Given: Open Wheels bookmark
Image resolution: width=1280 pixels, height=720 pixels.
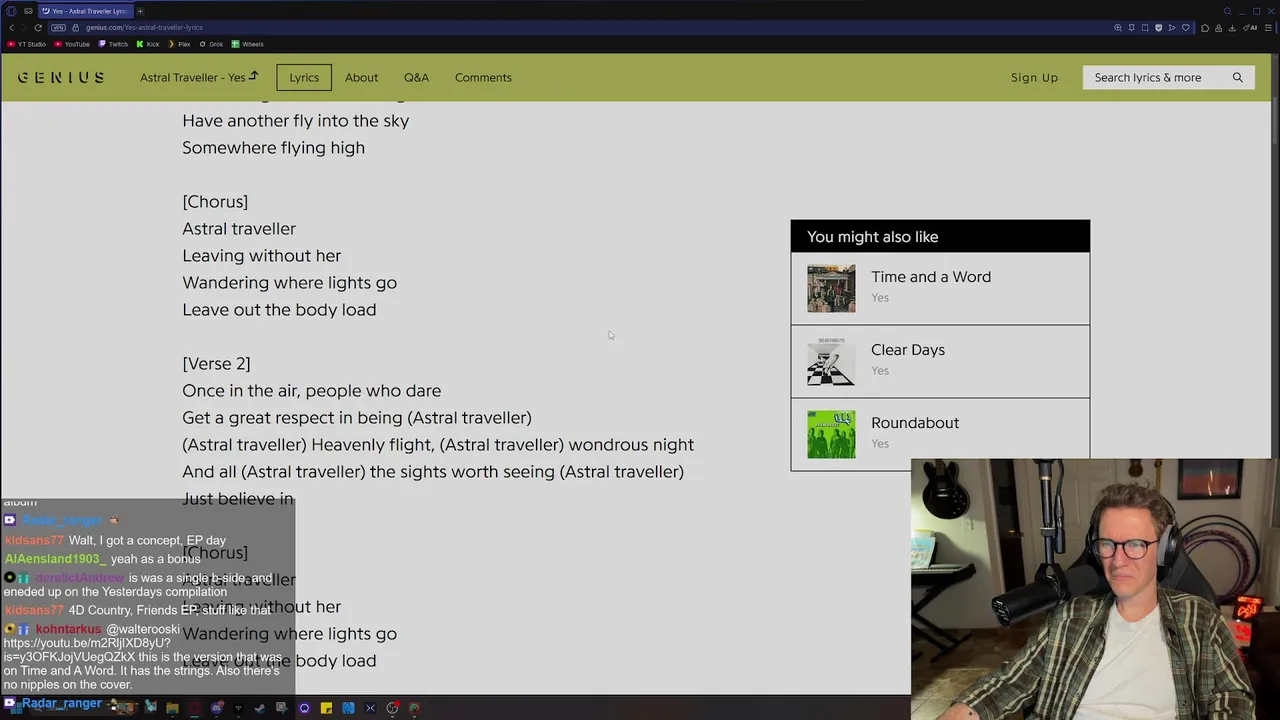Looking at the screenshot, I should 247,44.
